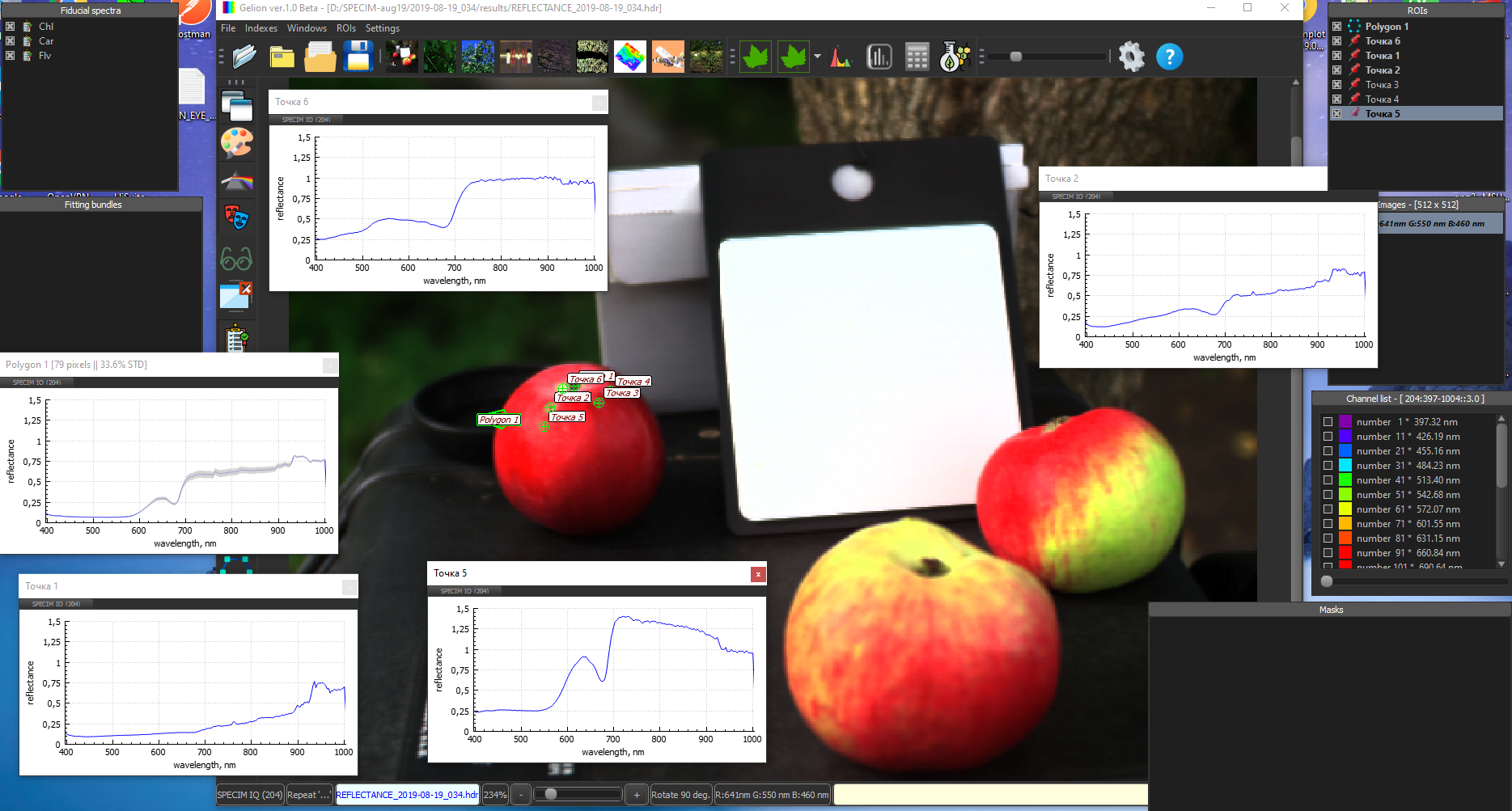
Task: Open the File menu
Action: click(228, 28)
